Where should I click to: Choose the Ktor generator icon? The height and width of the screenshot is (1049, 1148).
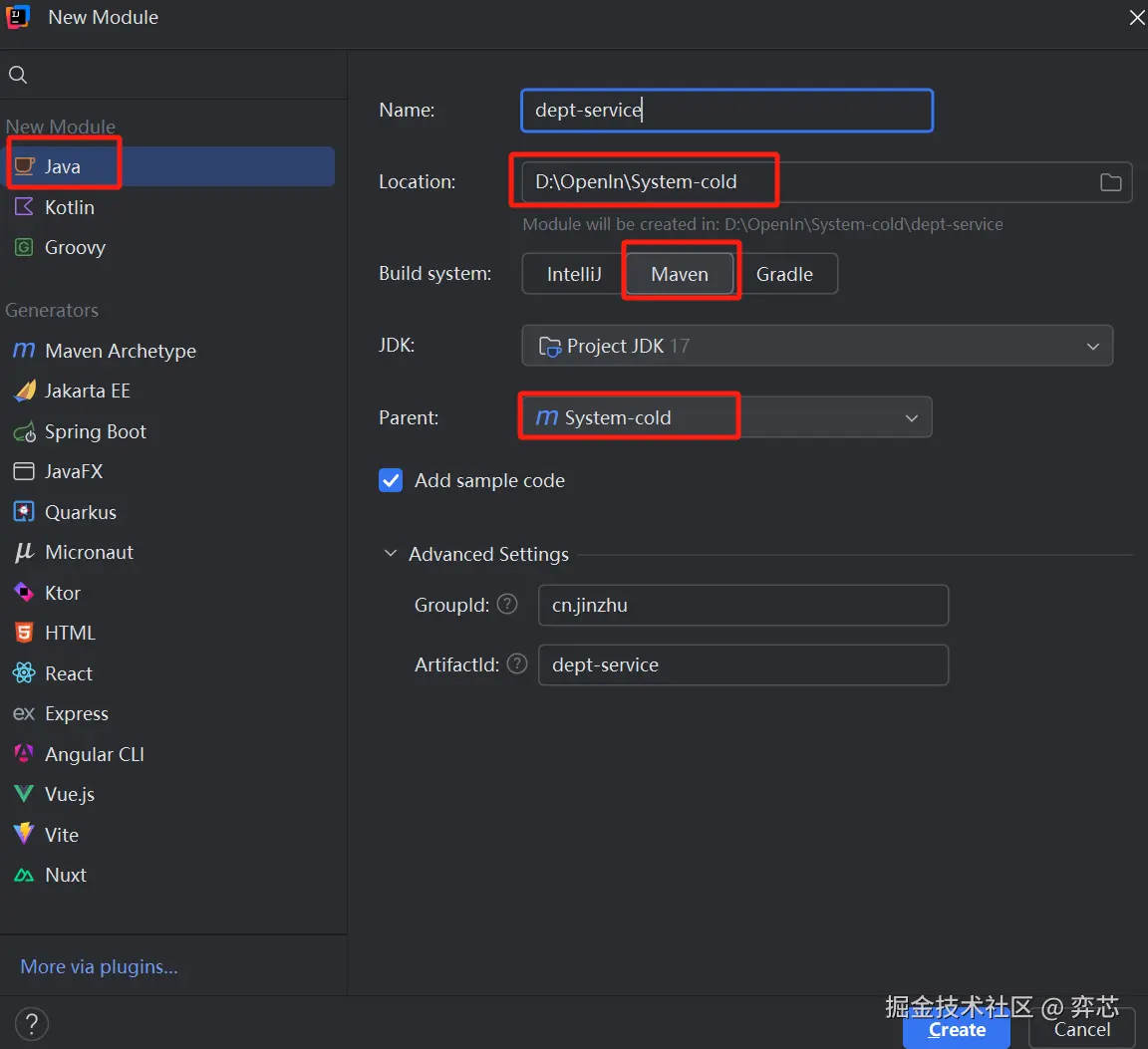tap(24, 592)
